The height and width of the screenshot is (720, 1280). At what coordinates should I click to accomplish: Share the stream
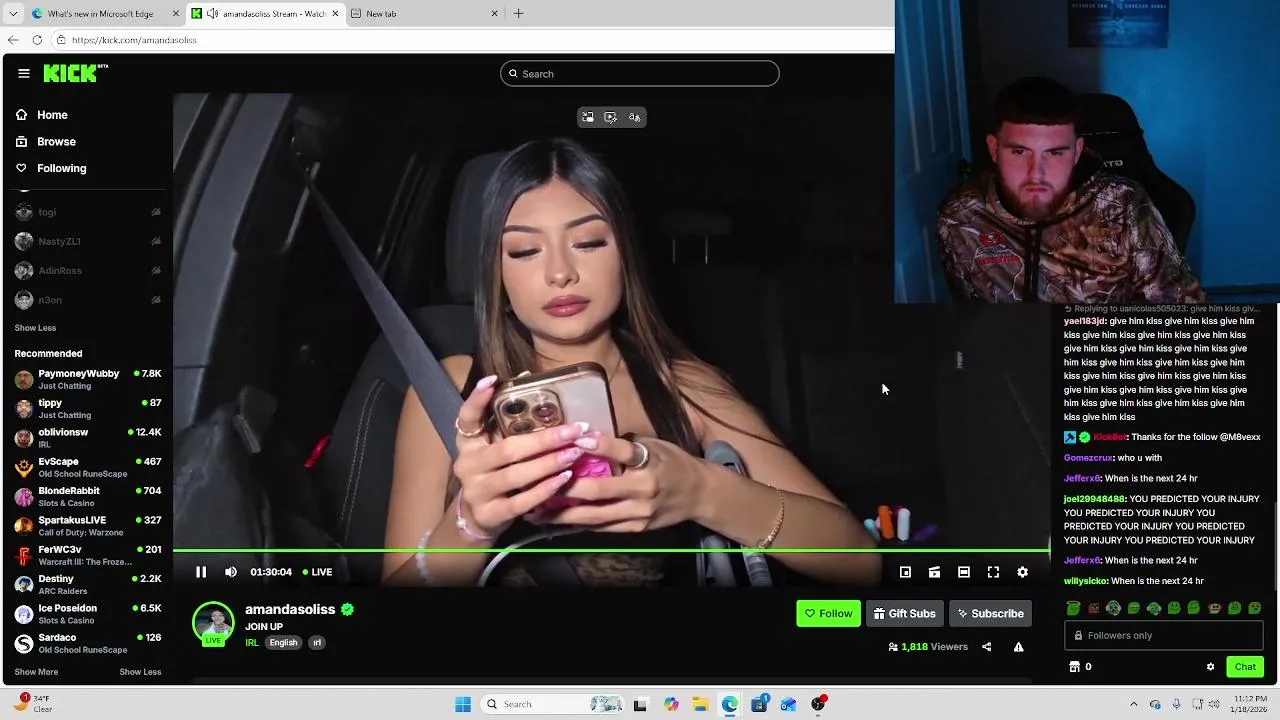tap(986, 647)
